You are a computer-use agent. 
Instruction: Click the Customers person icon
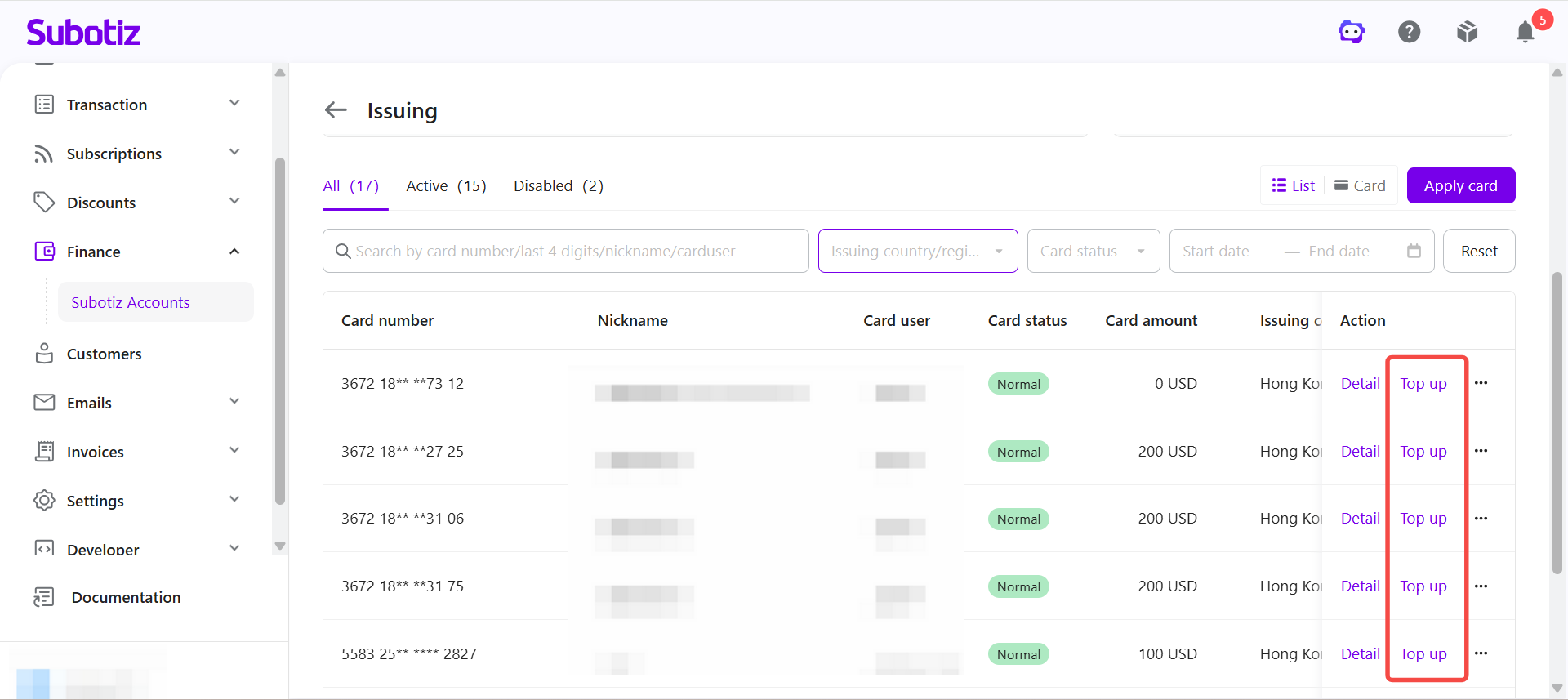[x=44, y=354]
